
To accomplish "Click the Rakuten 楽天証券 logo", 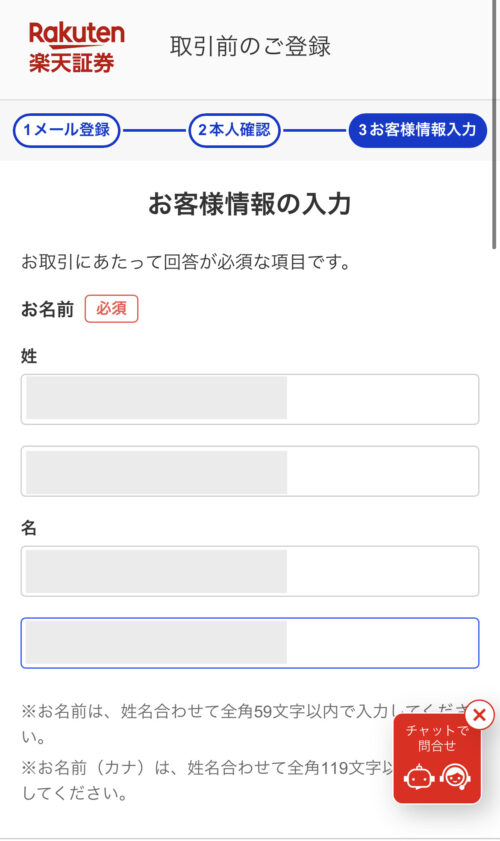I will (76, 47).
